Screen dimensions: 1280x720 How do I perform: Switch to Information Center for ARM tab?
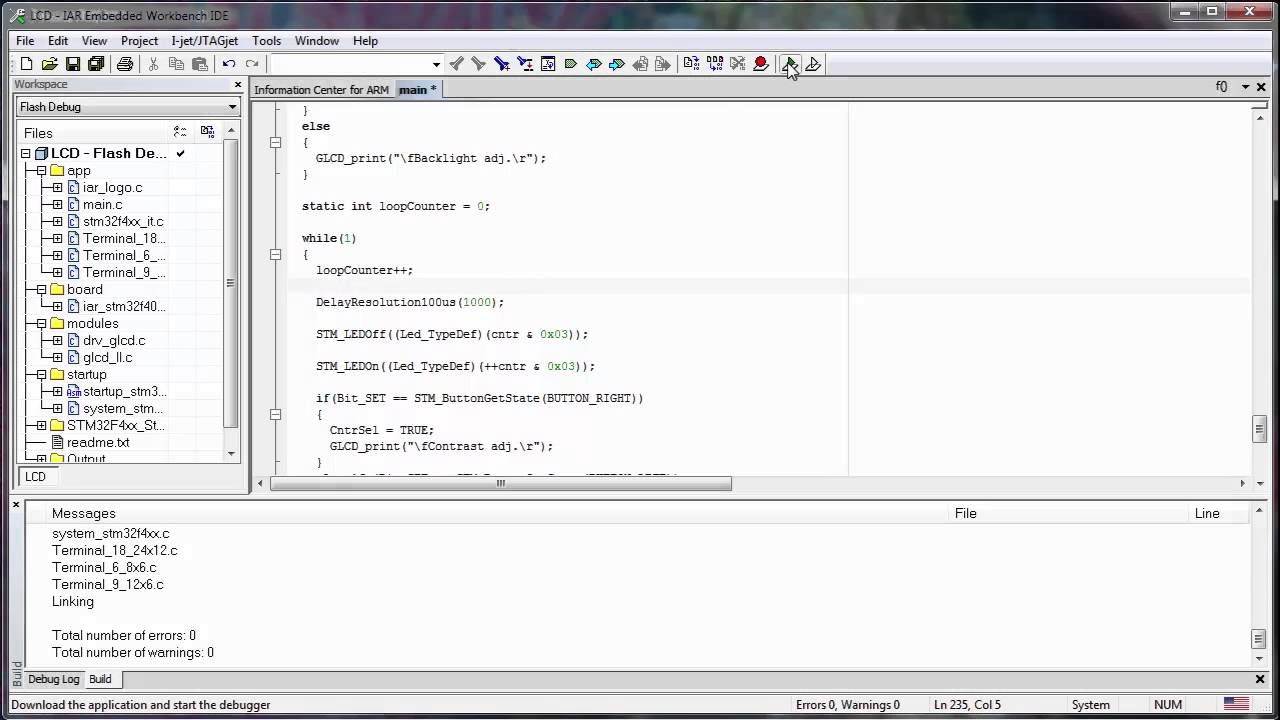pyautogui.click(x=321, y=90)
